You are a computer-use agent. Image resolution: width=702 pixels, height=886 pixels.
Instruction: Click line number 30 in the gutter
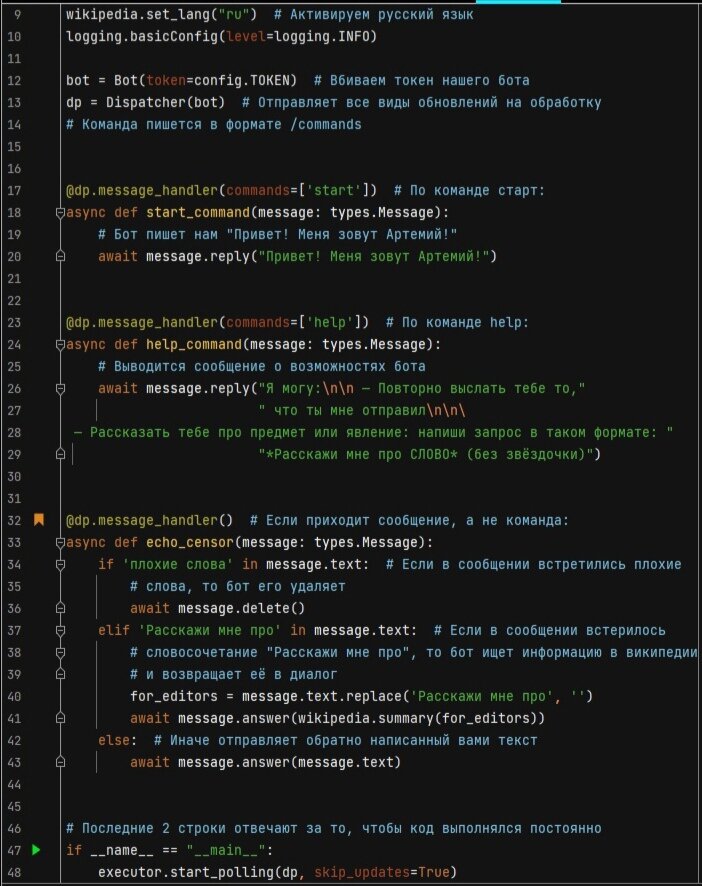[14, 476]
